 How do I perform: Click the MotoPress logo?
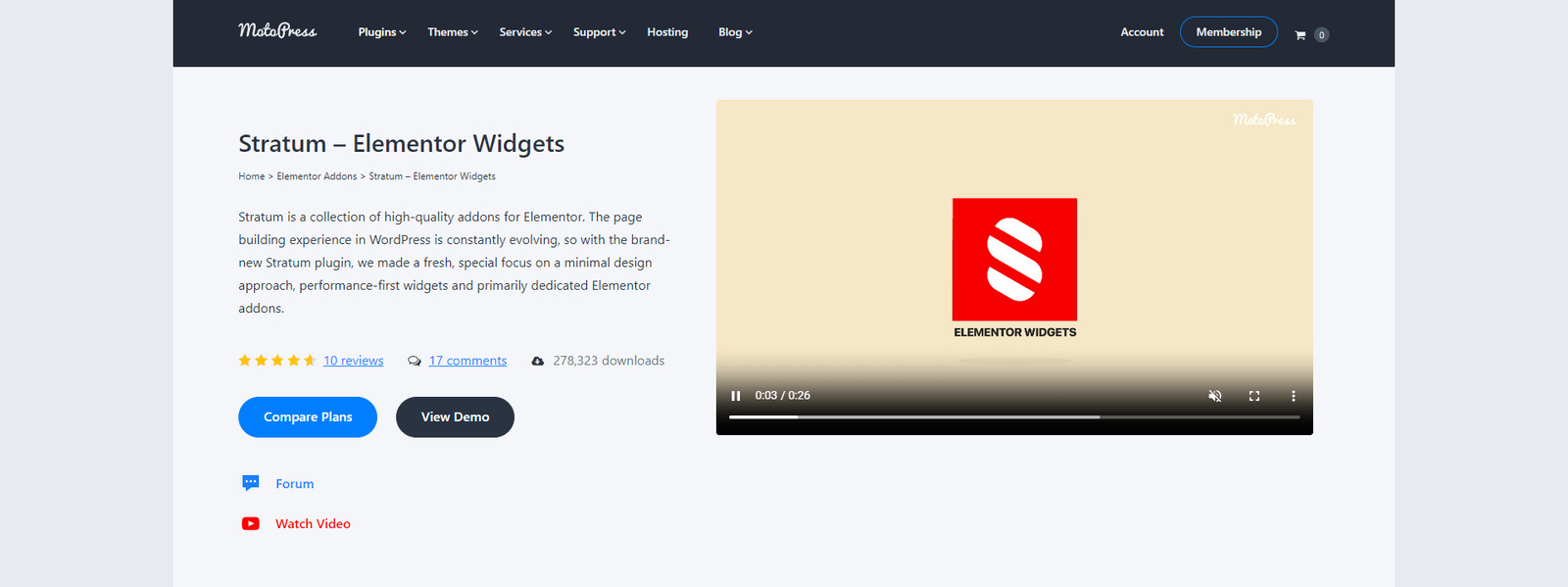click(277, 31)
